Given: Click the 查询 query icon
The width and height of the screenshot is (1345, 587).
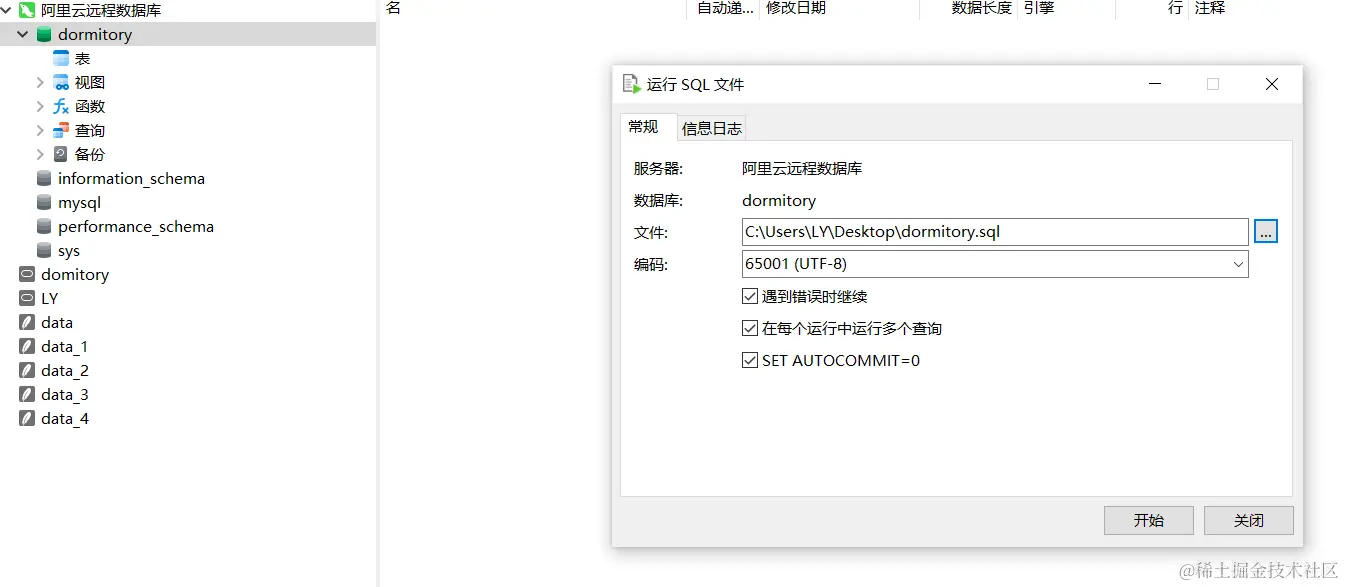Looking at the screenshot, I should click(x=61, y=130).
